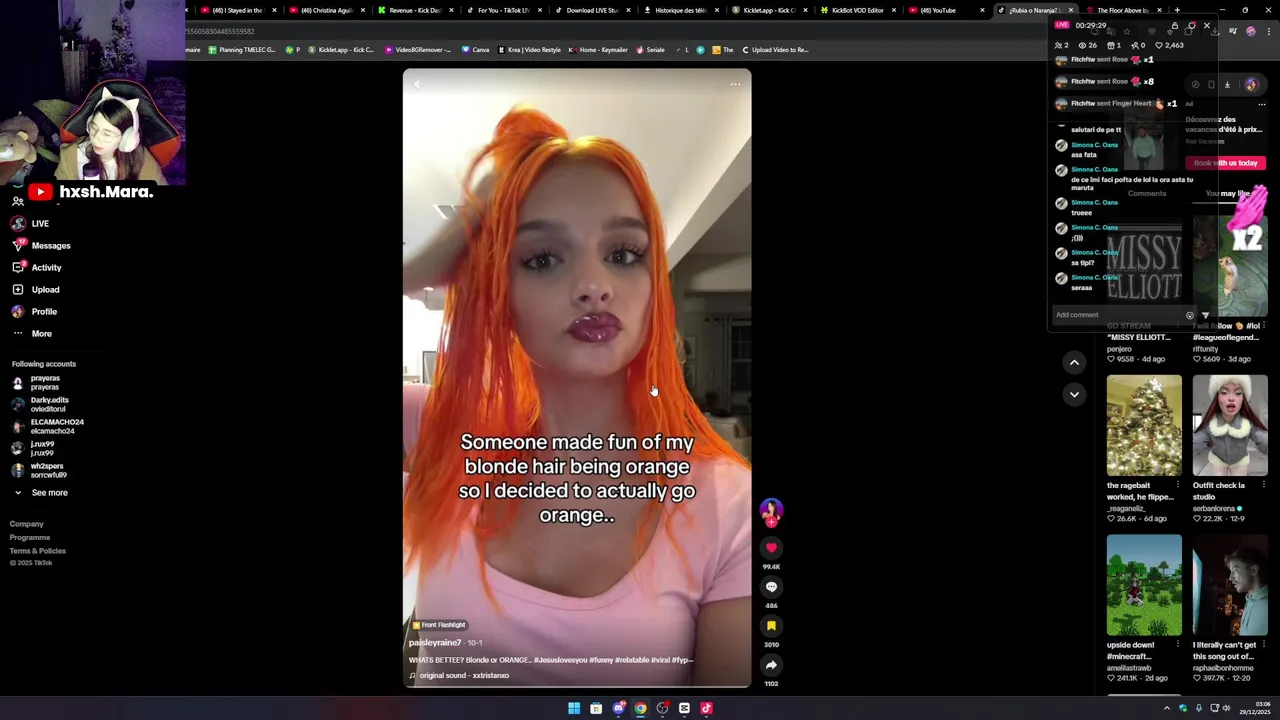Open the Outfit check la studio thumbnail
This screenshot has height=720, width=1280.
click(1230, 425)
